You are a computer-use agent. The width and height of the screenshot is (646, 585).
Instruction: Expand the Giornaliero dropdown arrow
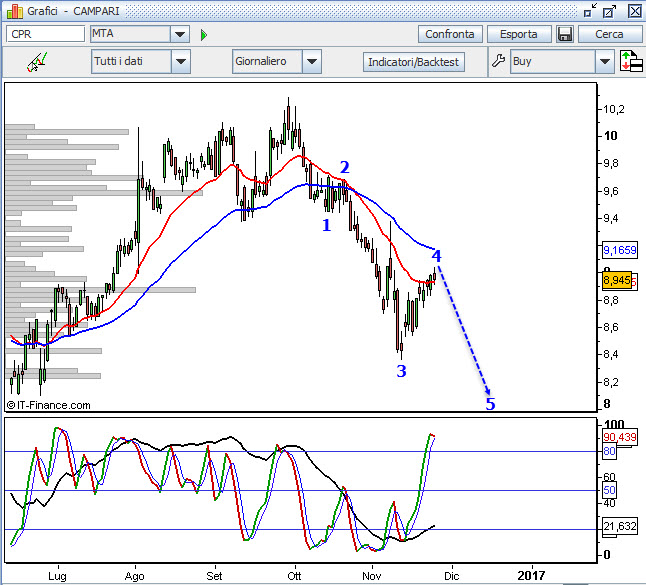click(312, 61)
